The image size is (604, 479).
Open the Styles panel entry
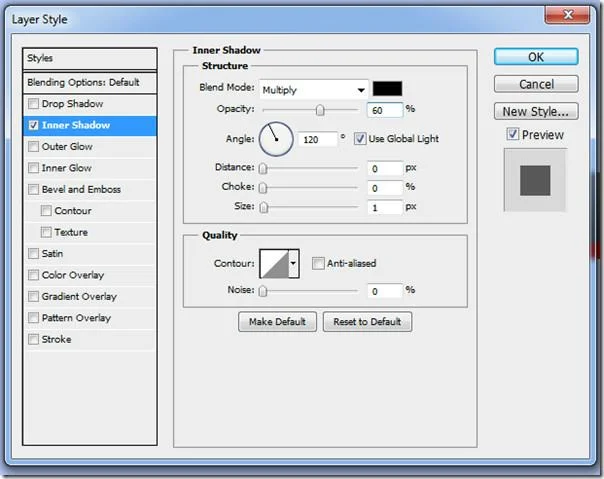click(90, 59)
